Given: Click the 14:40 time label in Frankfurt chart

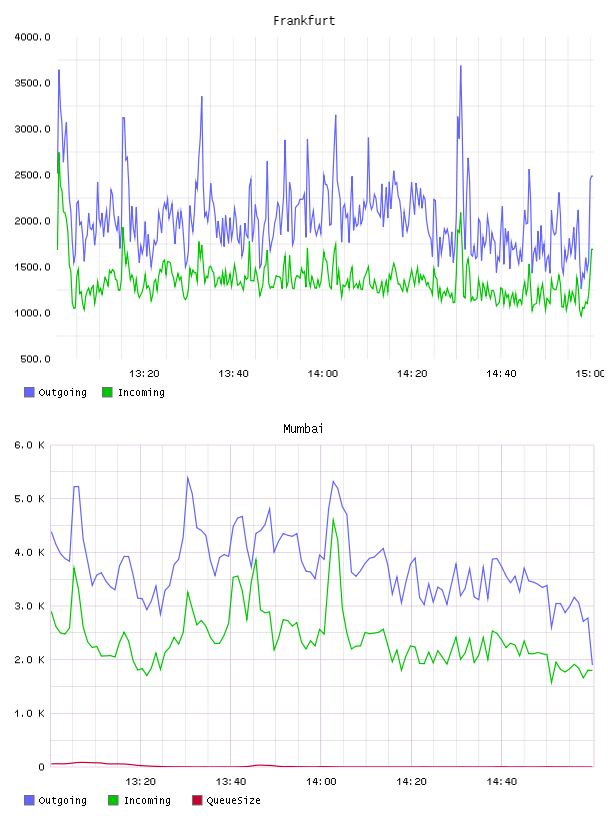Looking at the screenshot, I should [x=501, y=374].
